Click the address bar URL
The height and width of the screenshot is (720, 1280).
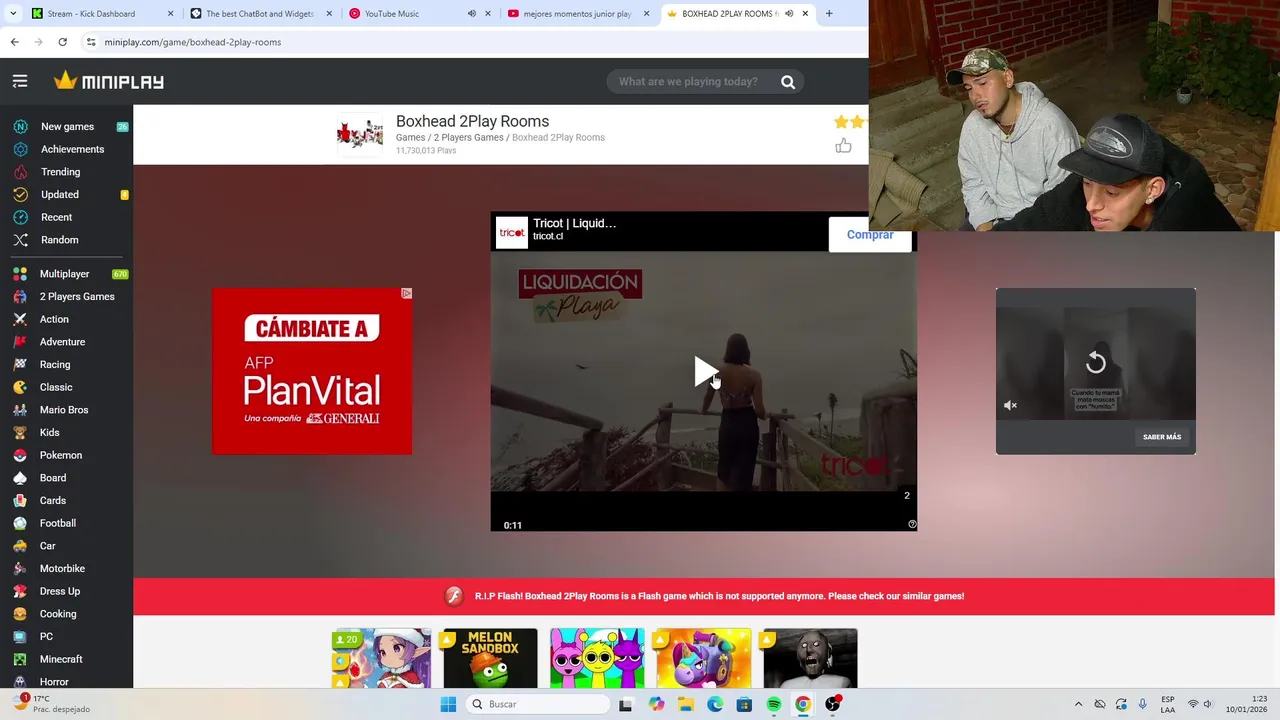pyautogui.click(x=193, y=42)
